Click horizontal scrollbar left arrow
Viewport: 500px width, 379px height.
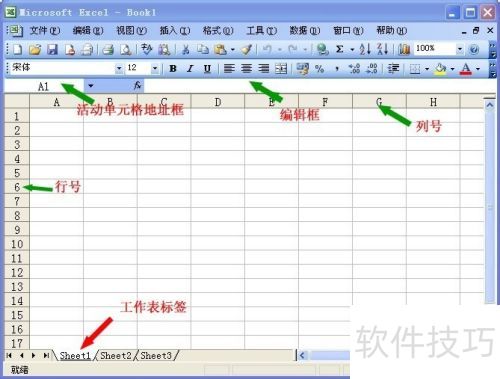[x=302, y=356]
